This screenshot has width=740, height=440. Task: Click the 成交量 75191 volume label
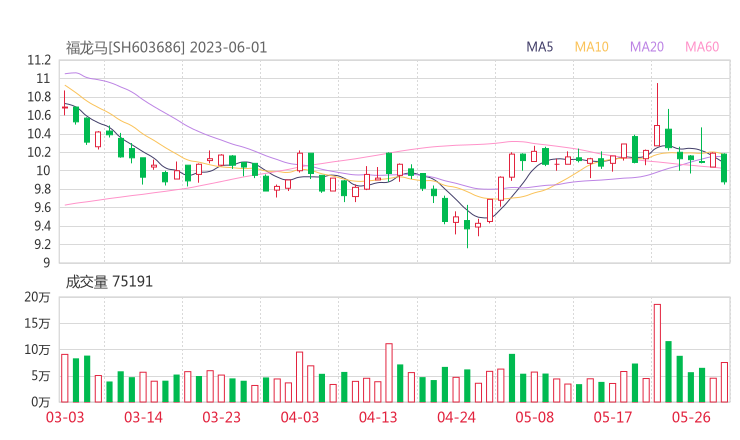(109, 282)
